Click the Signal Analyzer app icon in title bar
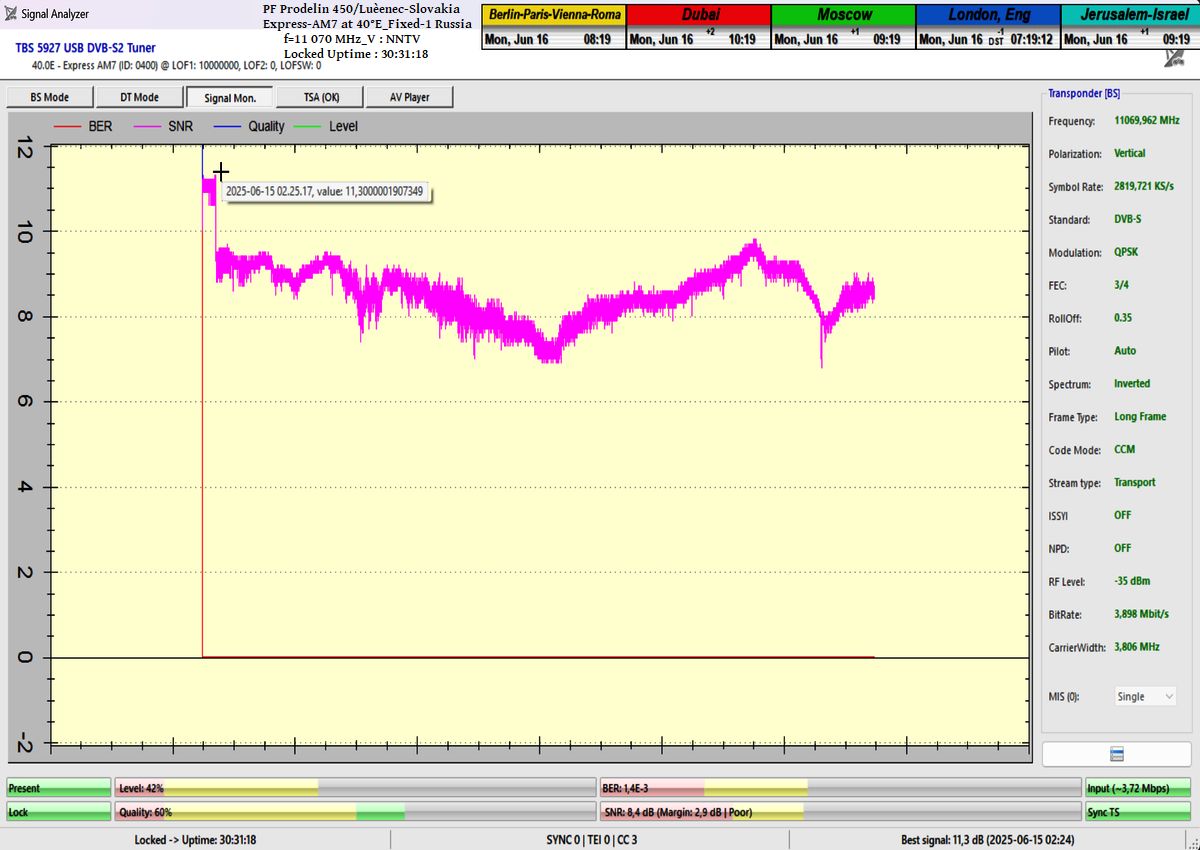 point(11,14)
